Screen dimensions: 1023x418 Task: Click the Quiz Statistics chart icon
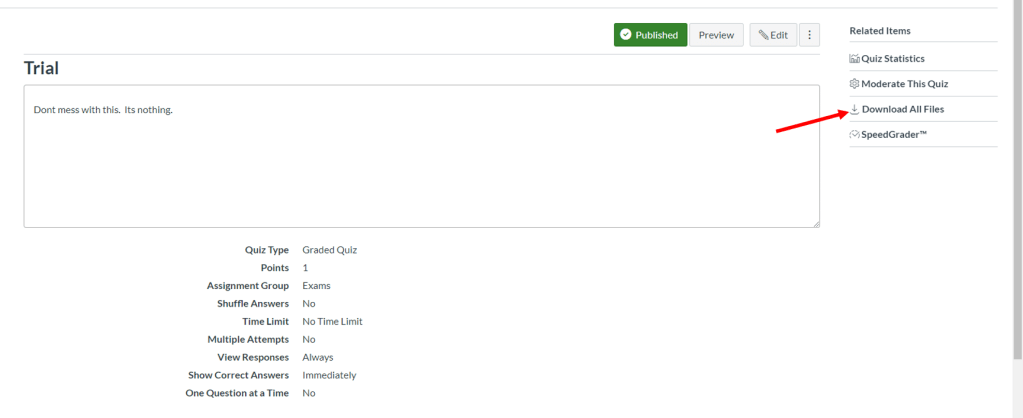click(x=855, y=59)
